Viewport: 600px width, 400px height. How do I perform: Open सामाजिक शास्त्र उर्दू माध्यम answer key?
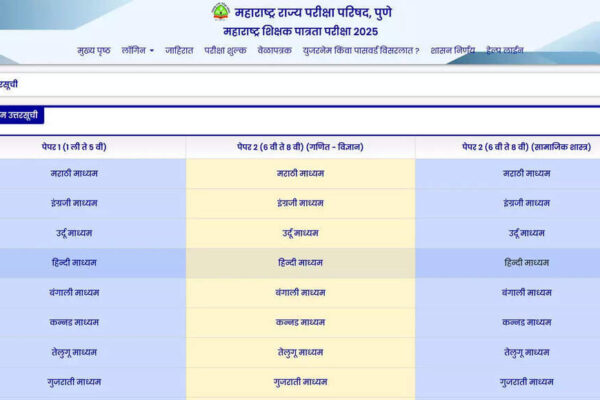click(x=527, y=233)
